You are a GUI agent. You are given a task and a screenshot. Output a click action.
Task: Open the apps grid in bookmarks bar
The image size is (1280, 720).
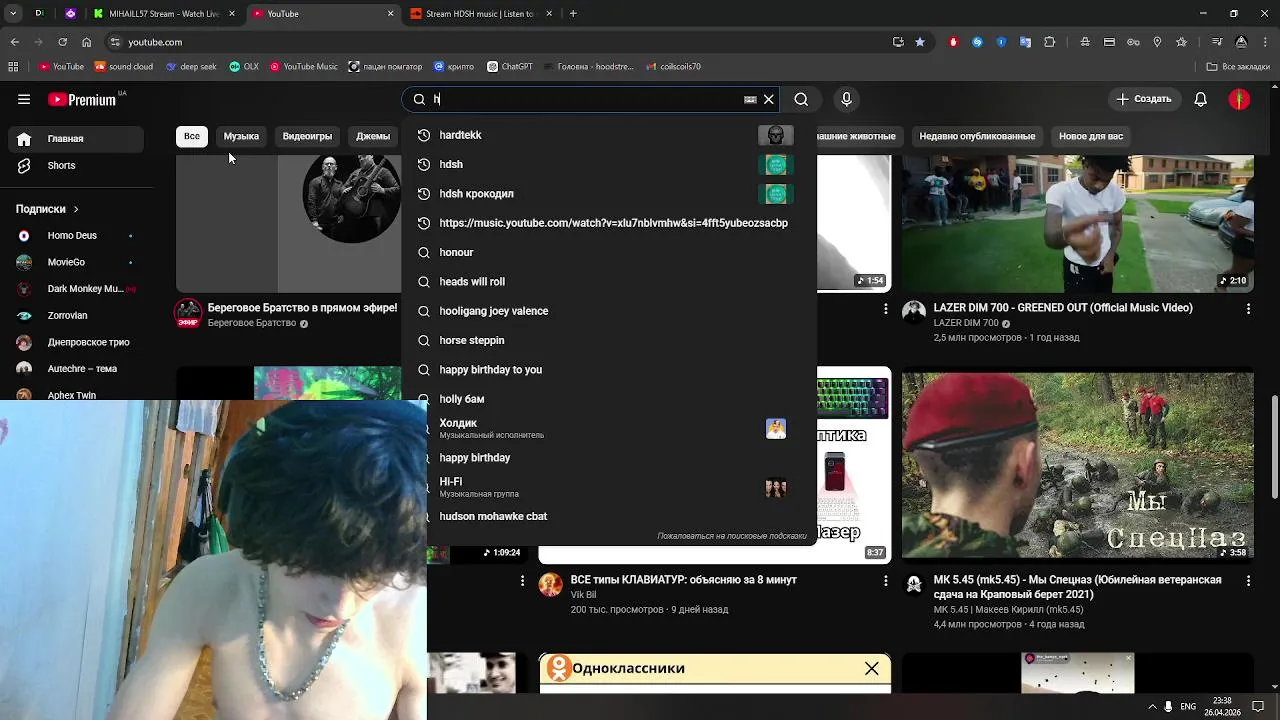[x=13, y=67]
